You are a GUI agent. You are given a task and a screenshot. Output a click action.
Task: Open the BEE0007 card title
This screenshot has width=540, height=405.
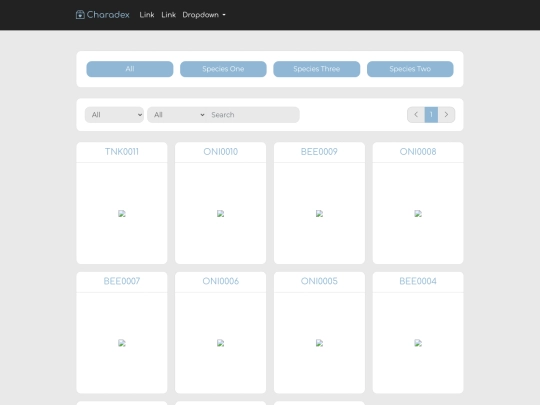pos(122,281)
